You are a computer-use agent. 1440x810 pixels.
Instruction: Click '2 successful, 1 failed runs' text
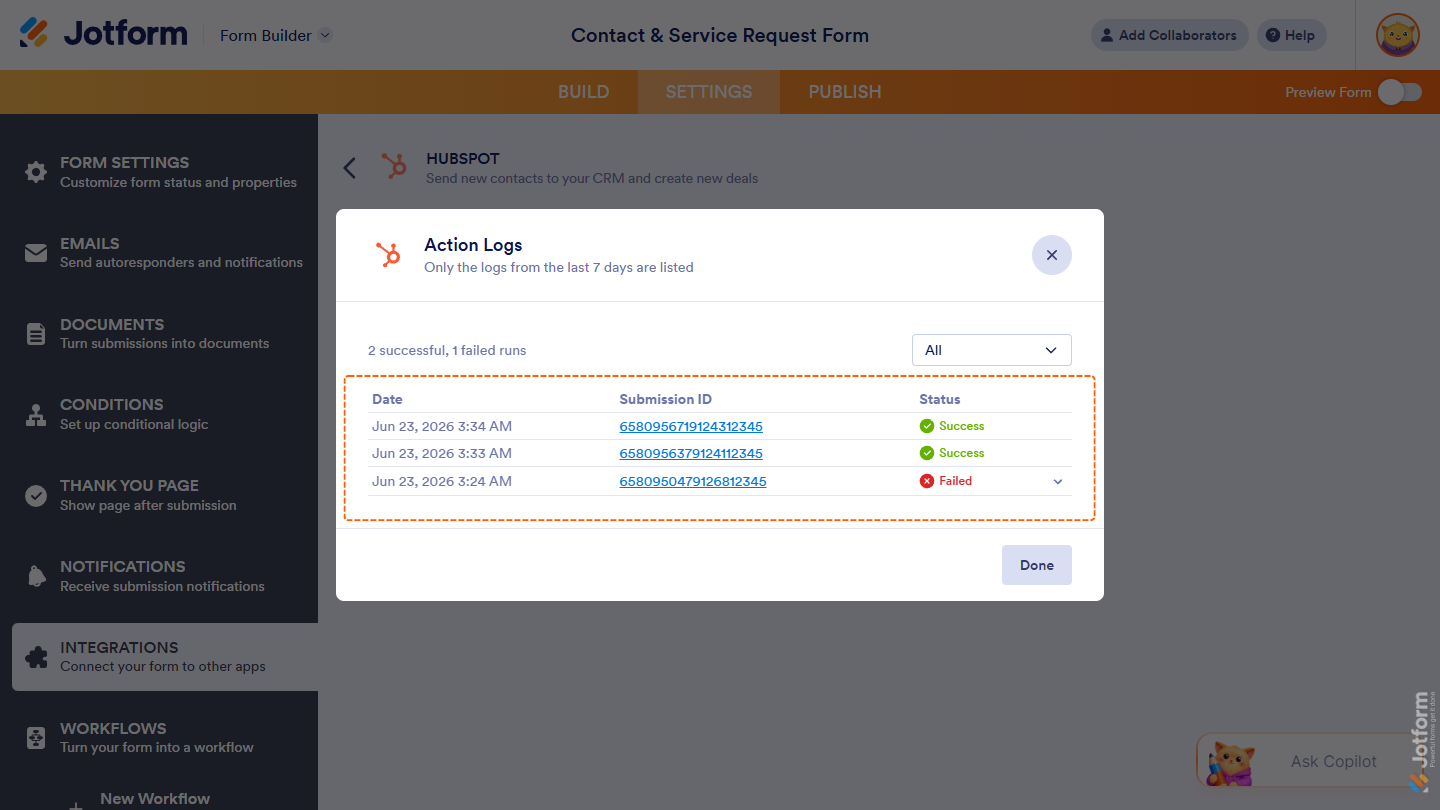click(447, 350)
